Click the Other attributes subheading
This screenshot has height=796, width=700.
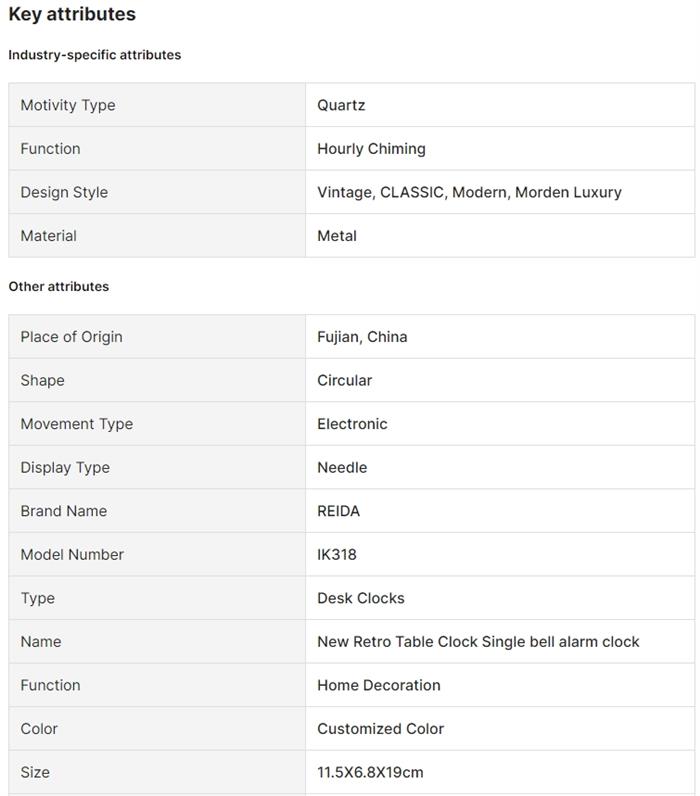[x=59, y=286]
